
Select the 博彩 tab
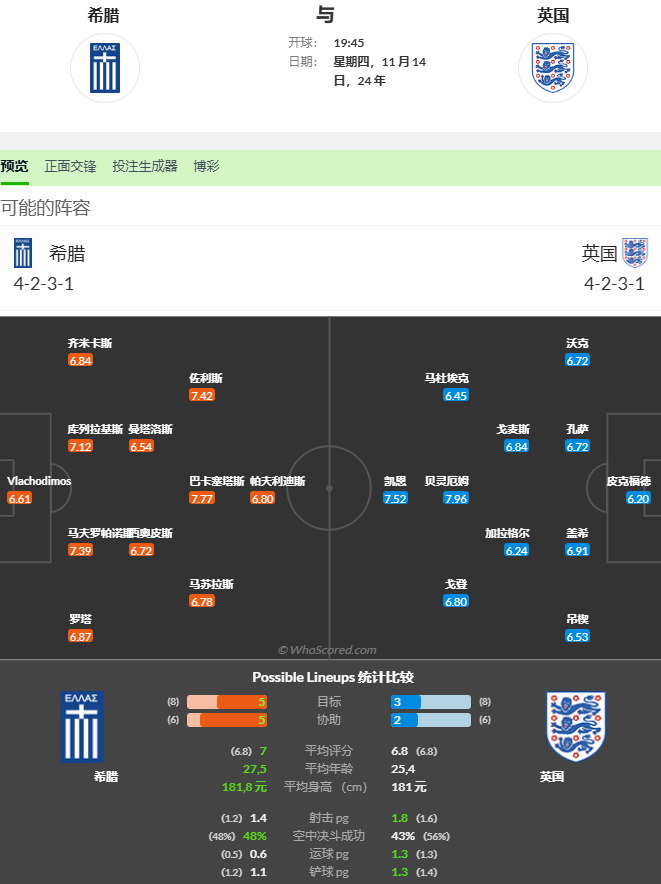click(x=206, y=167)
